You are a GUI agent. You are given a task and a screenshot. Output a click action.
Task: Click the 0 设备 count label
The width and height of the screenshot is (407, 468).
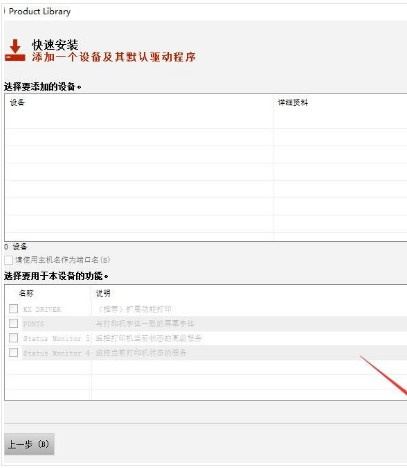(16, 247)
